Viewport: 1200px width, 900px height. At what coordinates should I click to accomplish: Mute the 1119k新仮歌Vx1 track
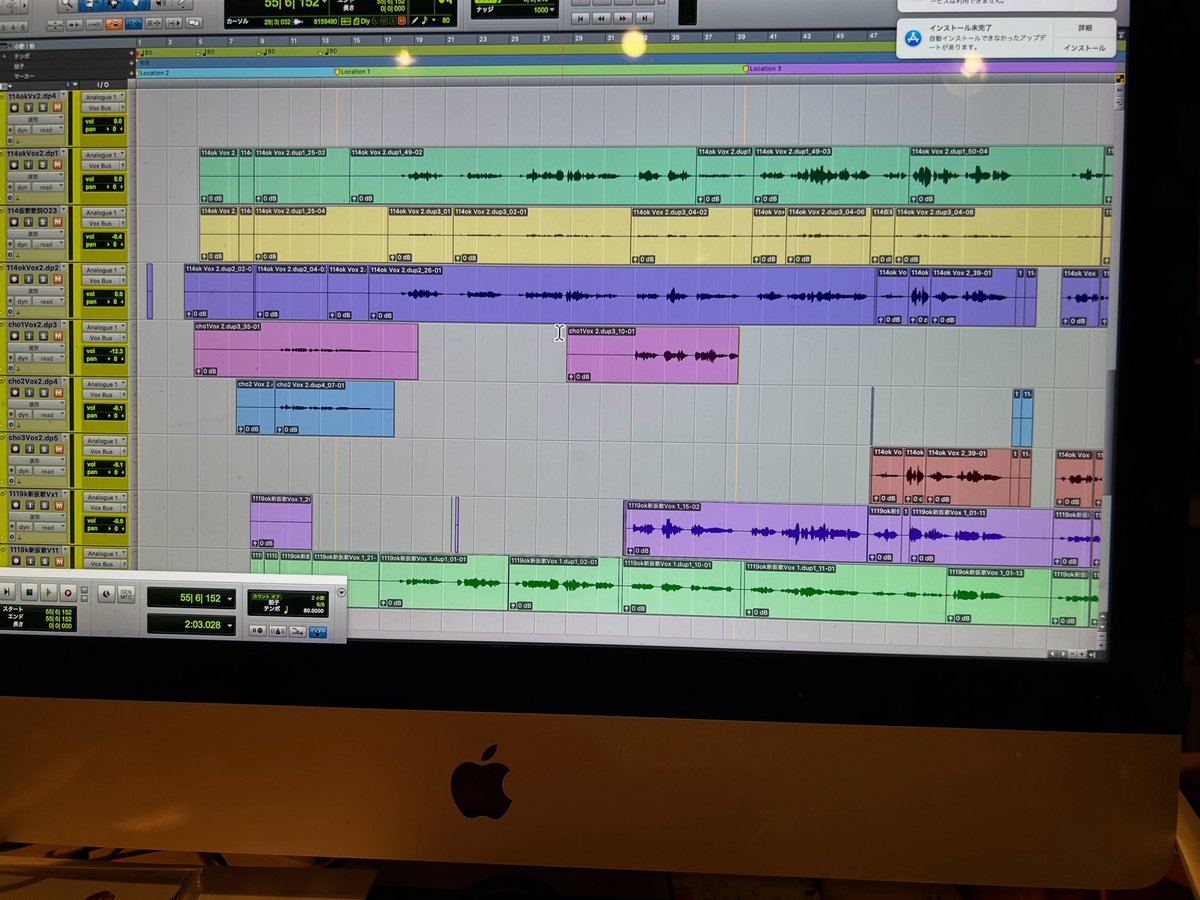pos(59,505)
